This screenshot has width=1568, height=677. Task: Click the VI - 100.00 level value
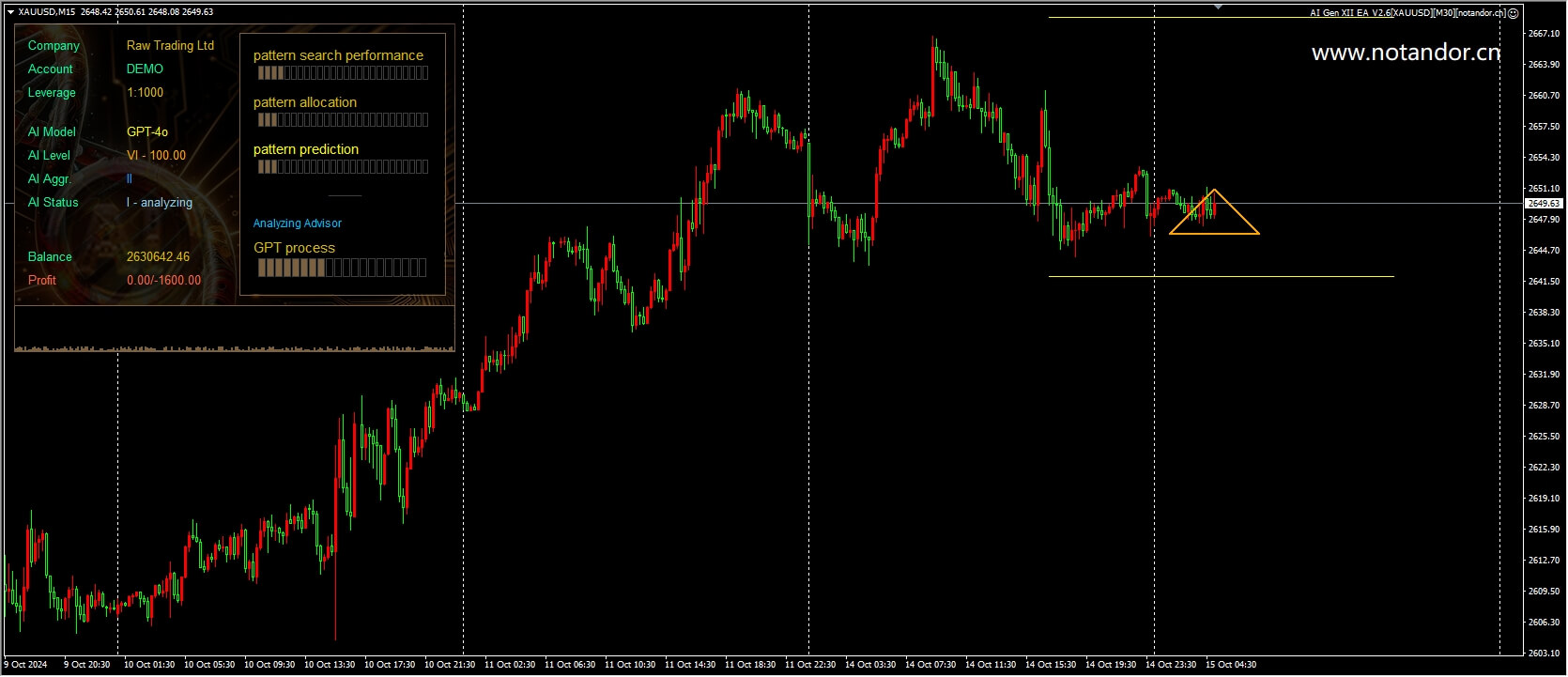(156, 156)
